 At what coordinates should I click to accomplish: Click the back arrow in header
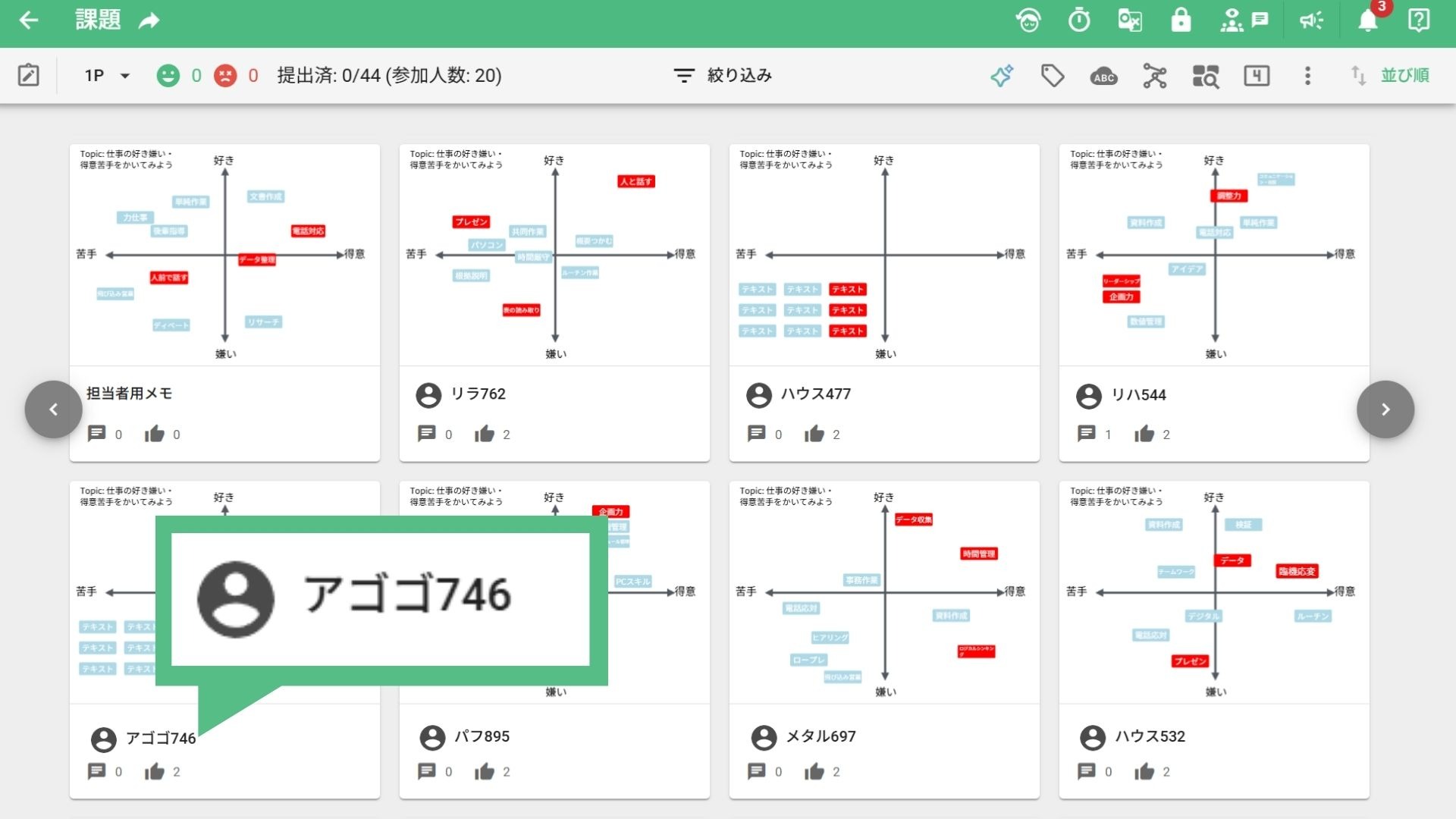pos(29,20)
